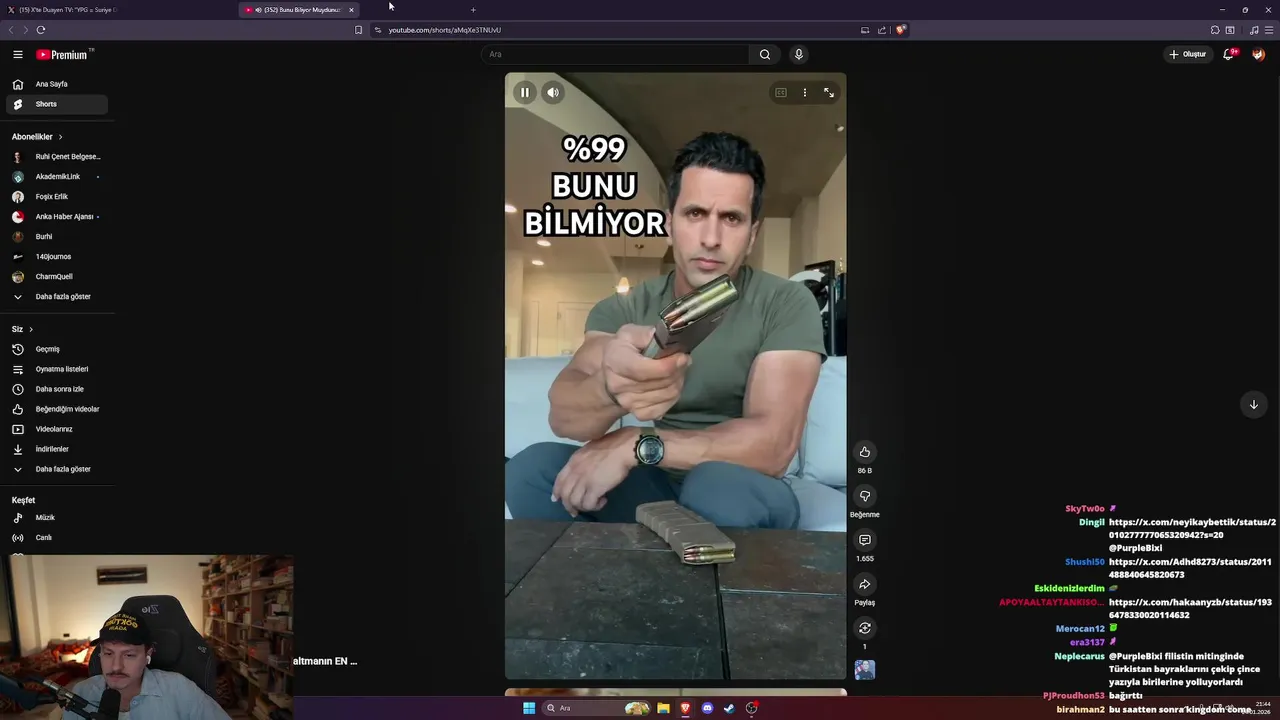Open OBS Studio from the taskbar

[x=752, y=708]
